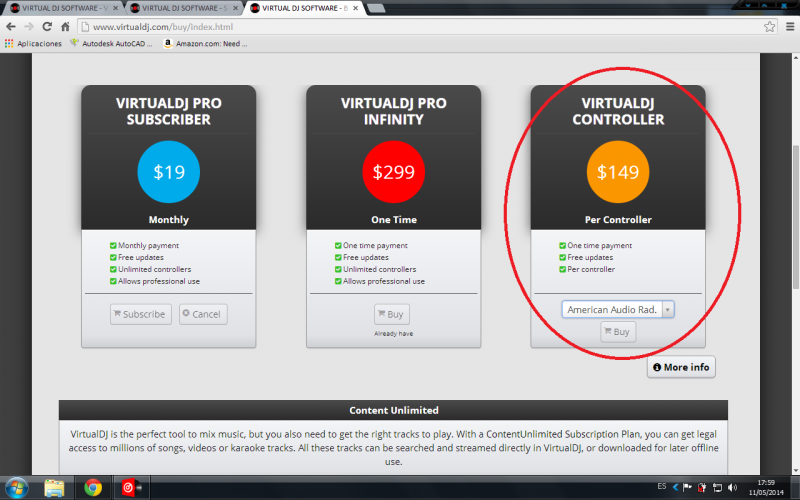Open the Amazon.com bookmark
The width and height of the screenshot is (800, 500).
pos(205,44)
